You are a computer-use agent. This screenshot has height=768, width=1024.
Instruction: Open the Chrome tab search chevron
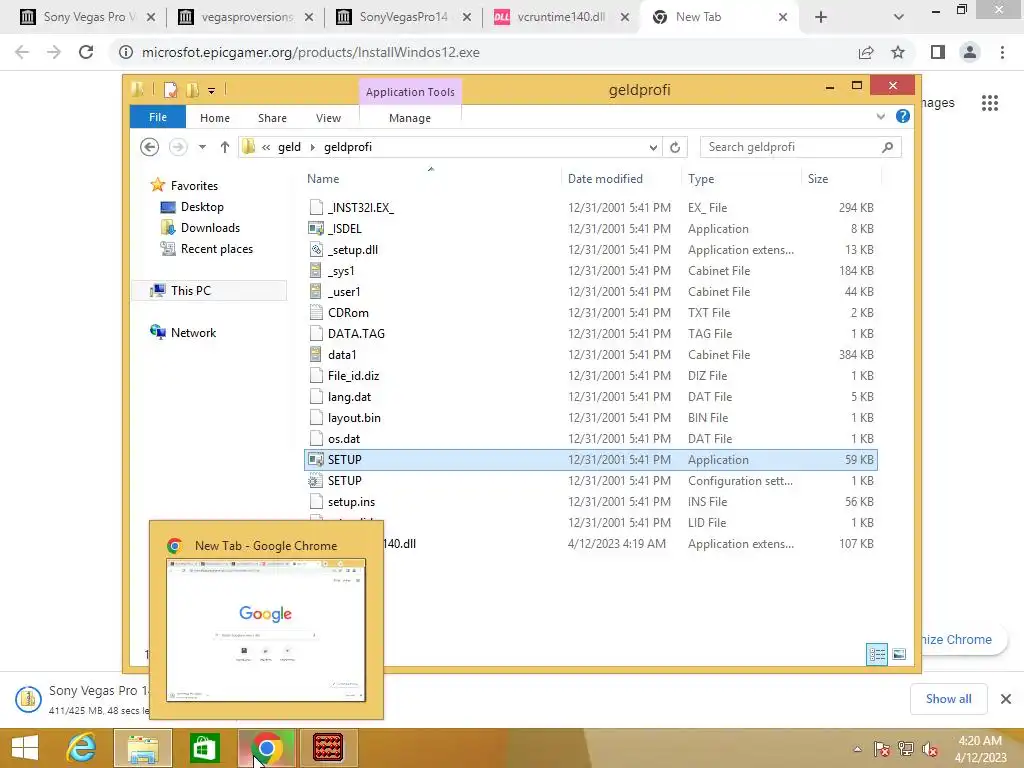[899, 17]
